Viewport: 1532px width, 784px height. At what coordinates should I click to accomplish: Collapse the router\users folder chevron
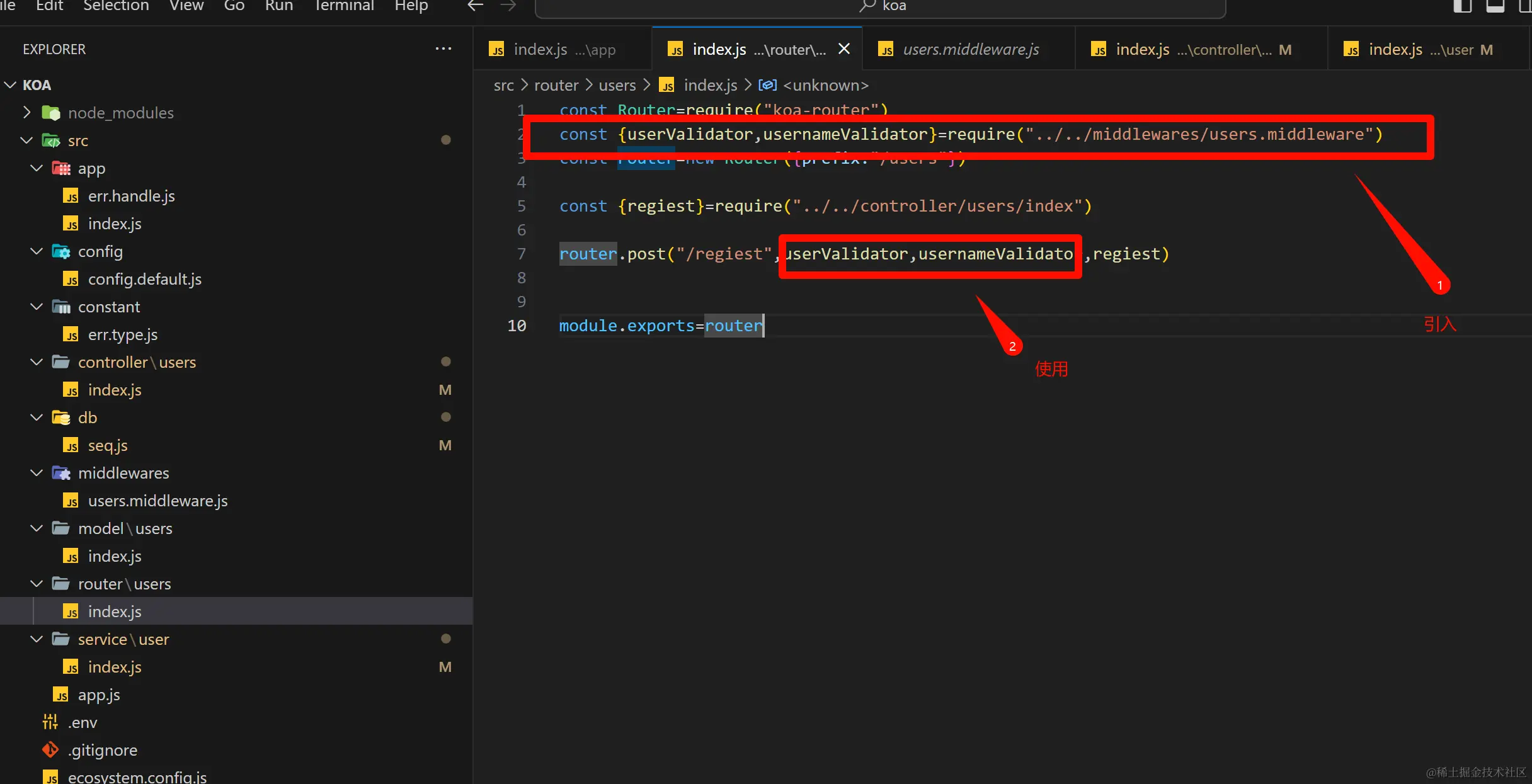coord(37,584)
